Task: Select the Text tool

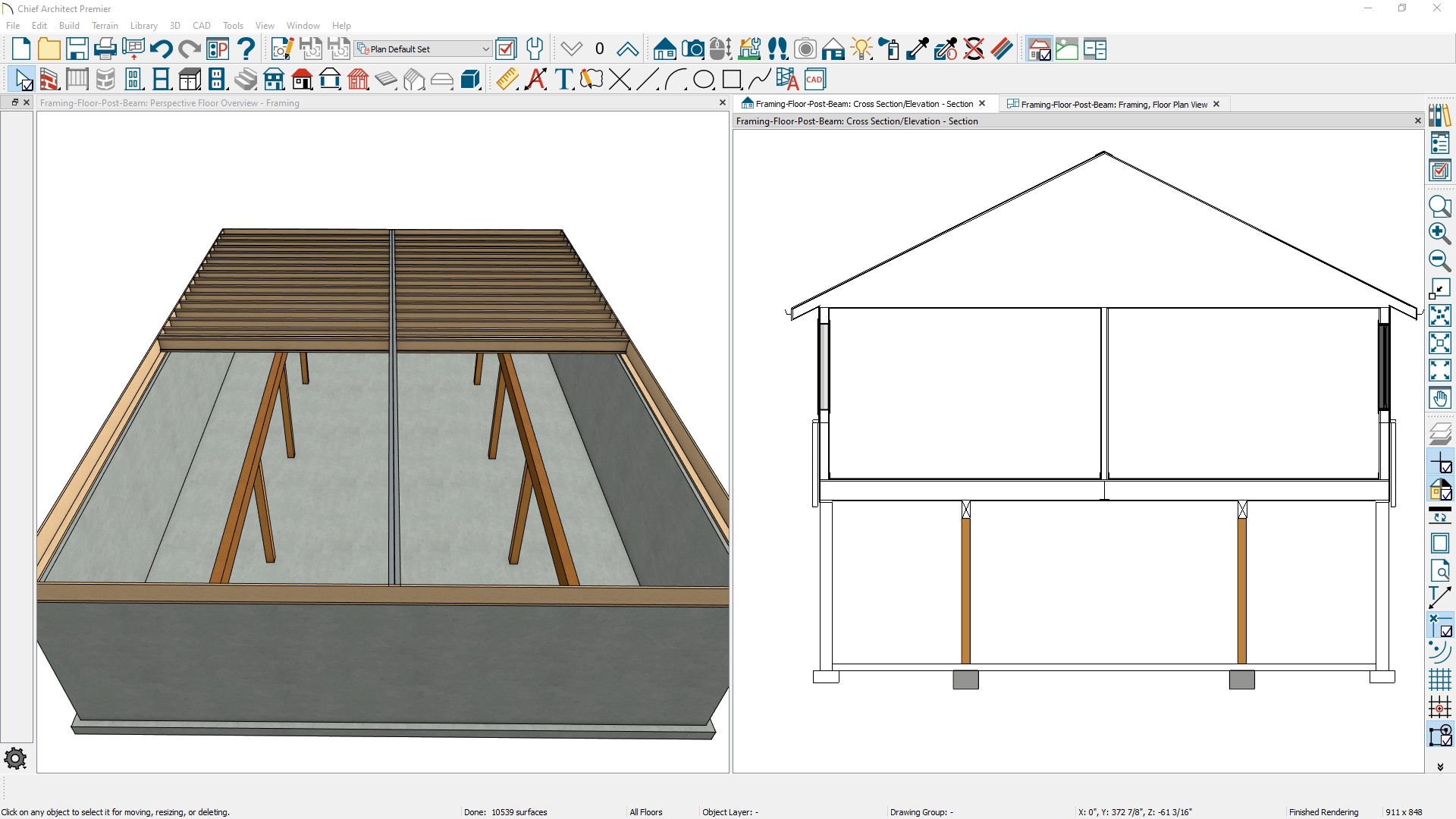Action: coord(563,79)
